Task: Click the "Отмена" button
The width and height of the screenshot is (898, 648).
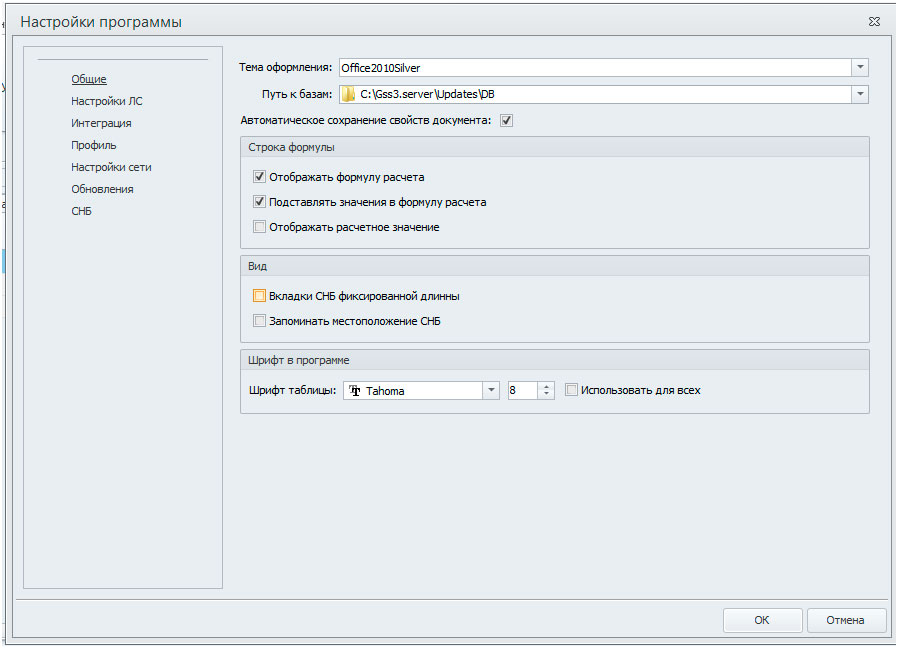Action: [845, 620]
